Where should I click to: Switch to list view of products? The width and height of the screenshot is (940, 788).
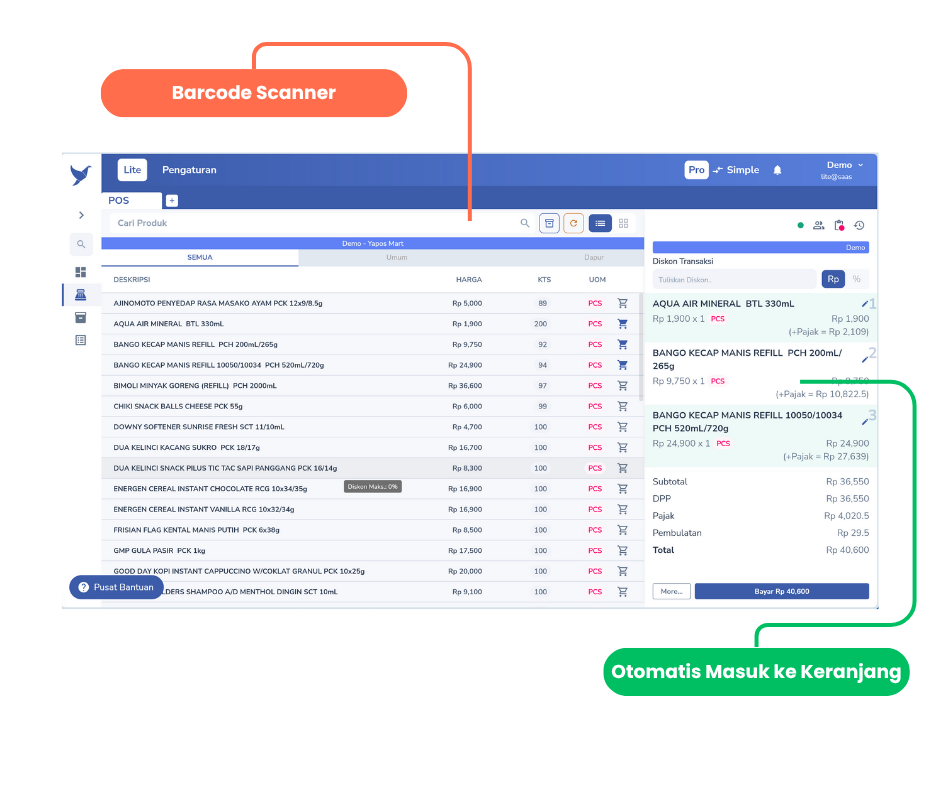(x=600, y=223)
